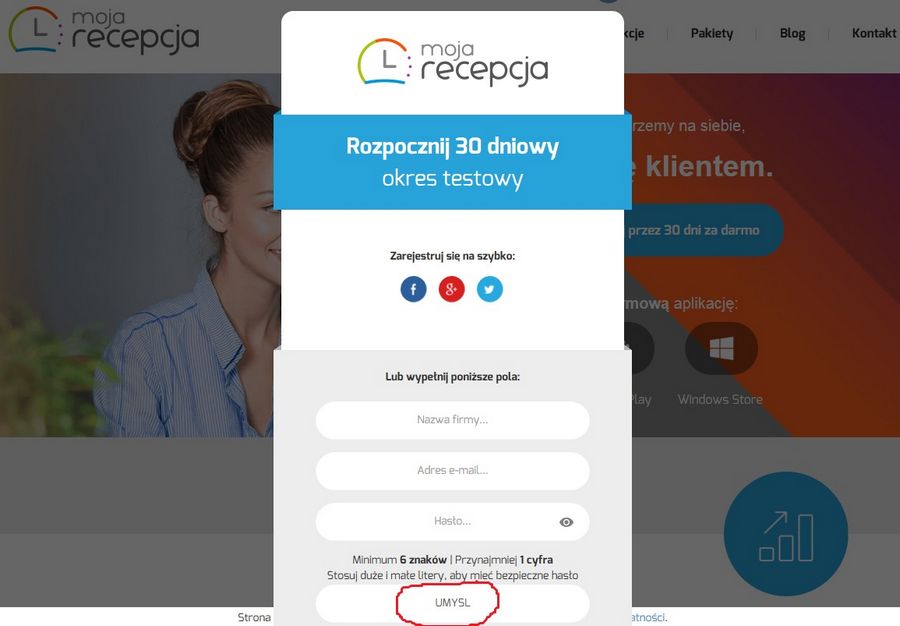Click the moja recepcja logo in modal

pyautogui.click(x=452, y=63)
